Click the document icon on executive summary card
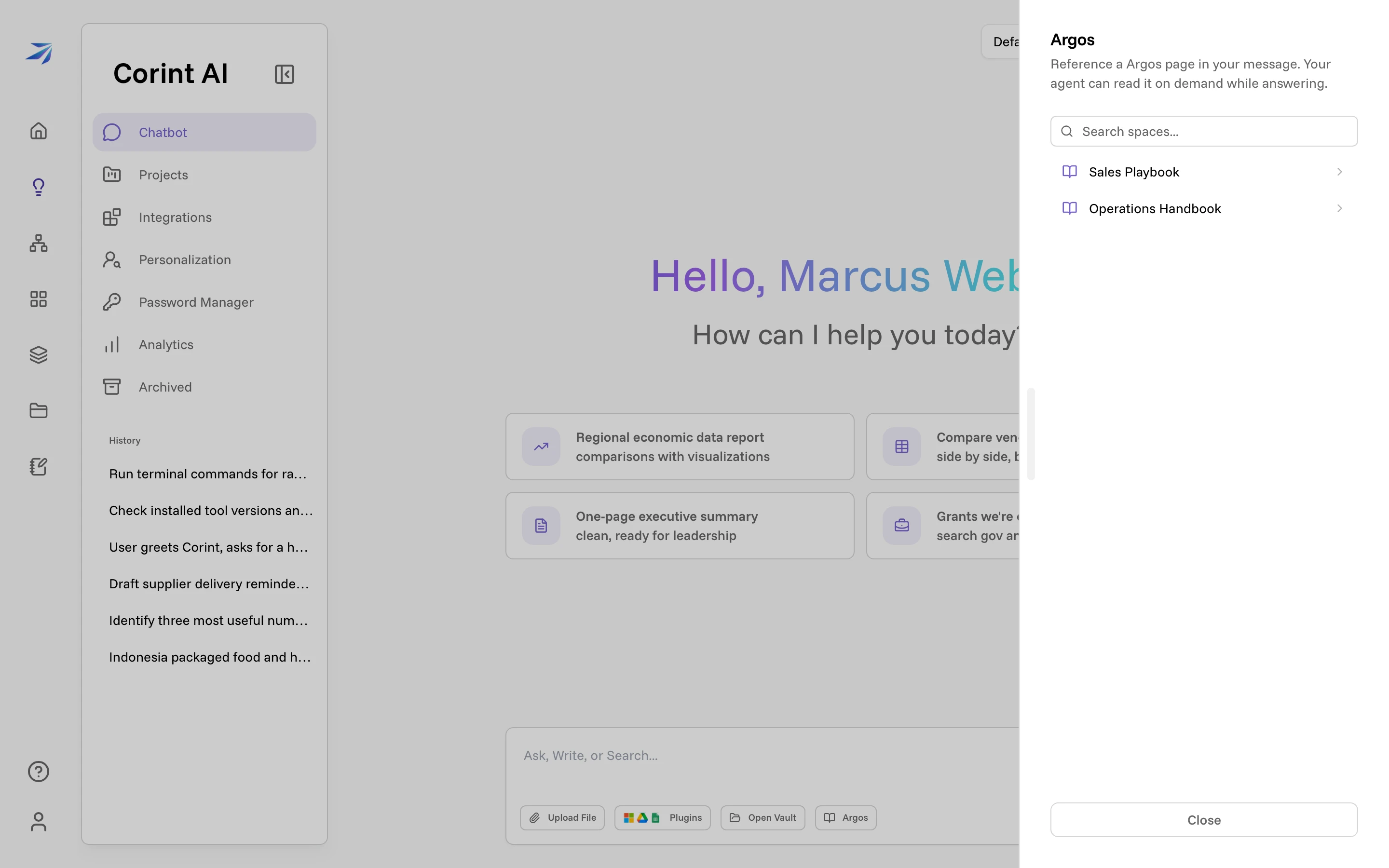 tap(541, 526)
